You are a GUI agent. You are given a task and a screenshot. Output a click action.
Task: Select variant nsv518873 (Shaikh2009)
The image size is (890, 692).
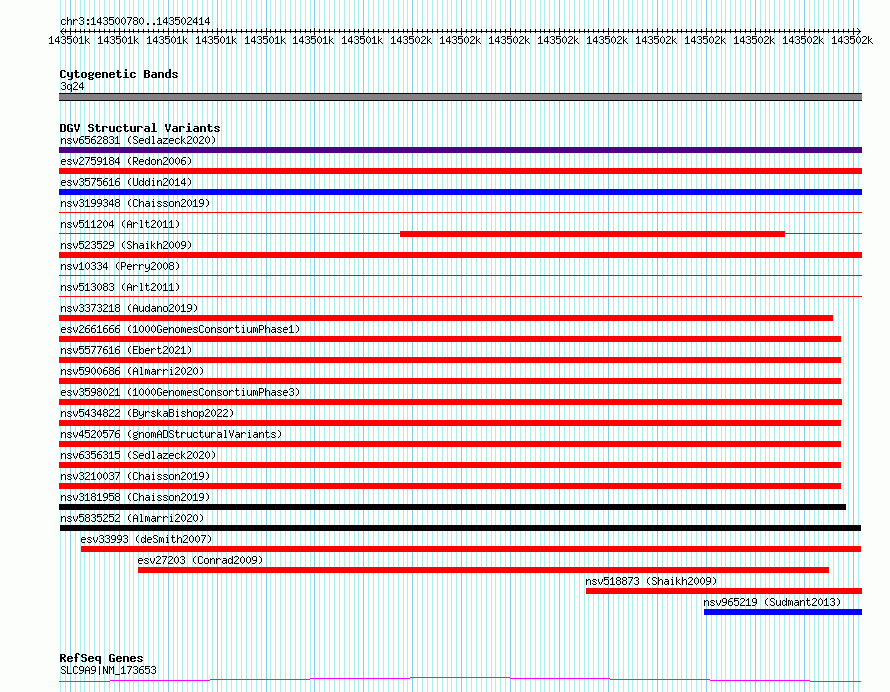point(651,581)
